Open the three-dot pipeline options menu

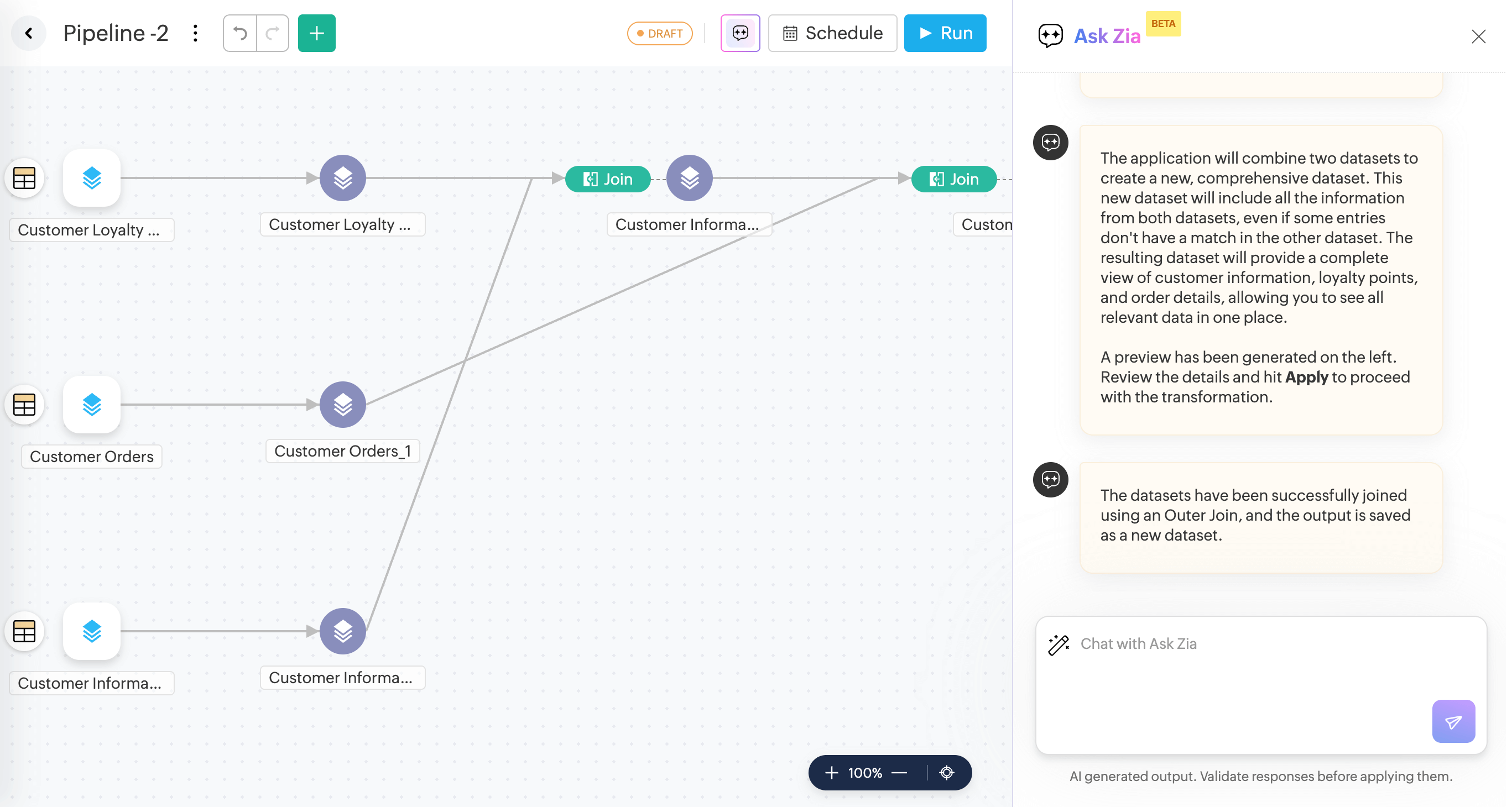pos(195,33)
